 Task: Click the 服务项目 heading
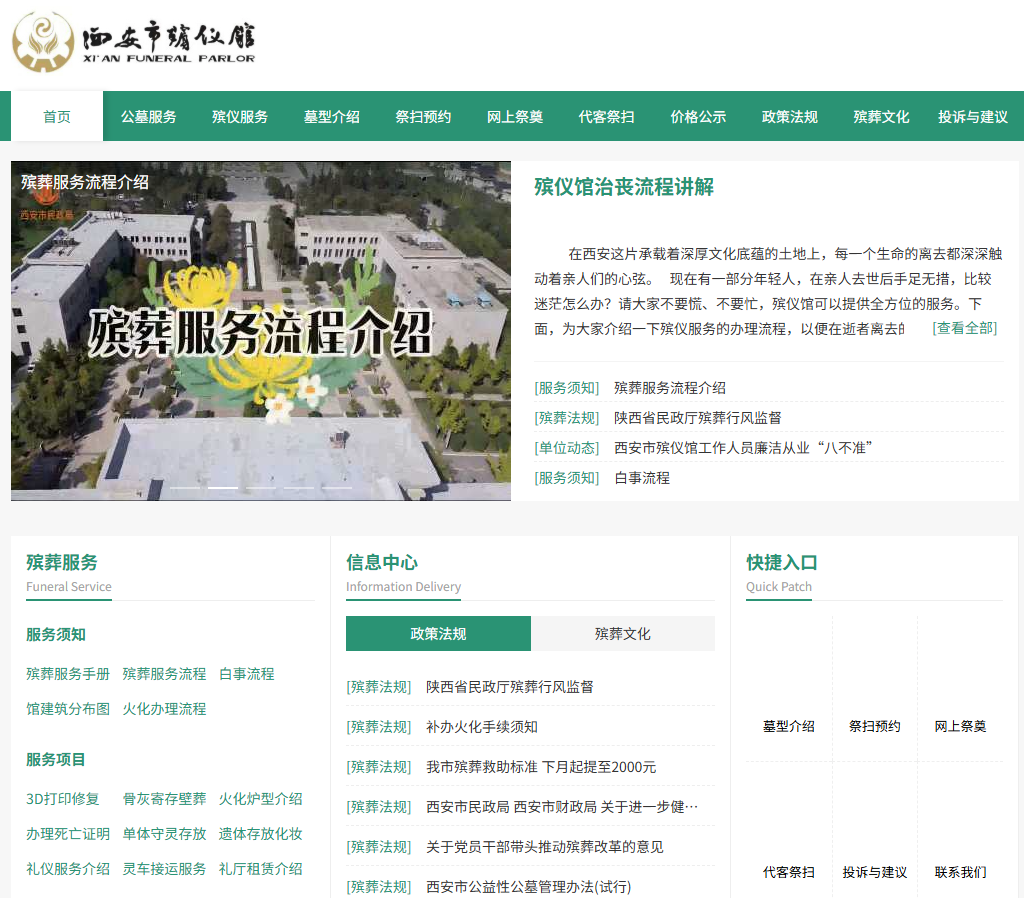56,760
